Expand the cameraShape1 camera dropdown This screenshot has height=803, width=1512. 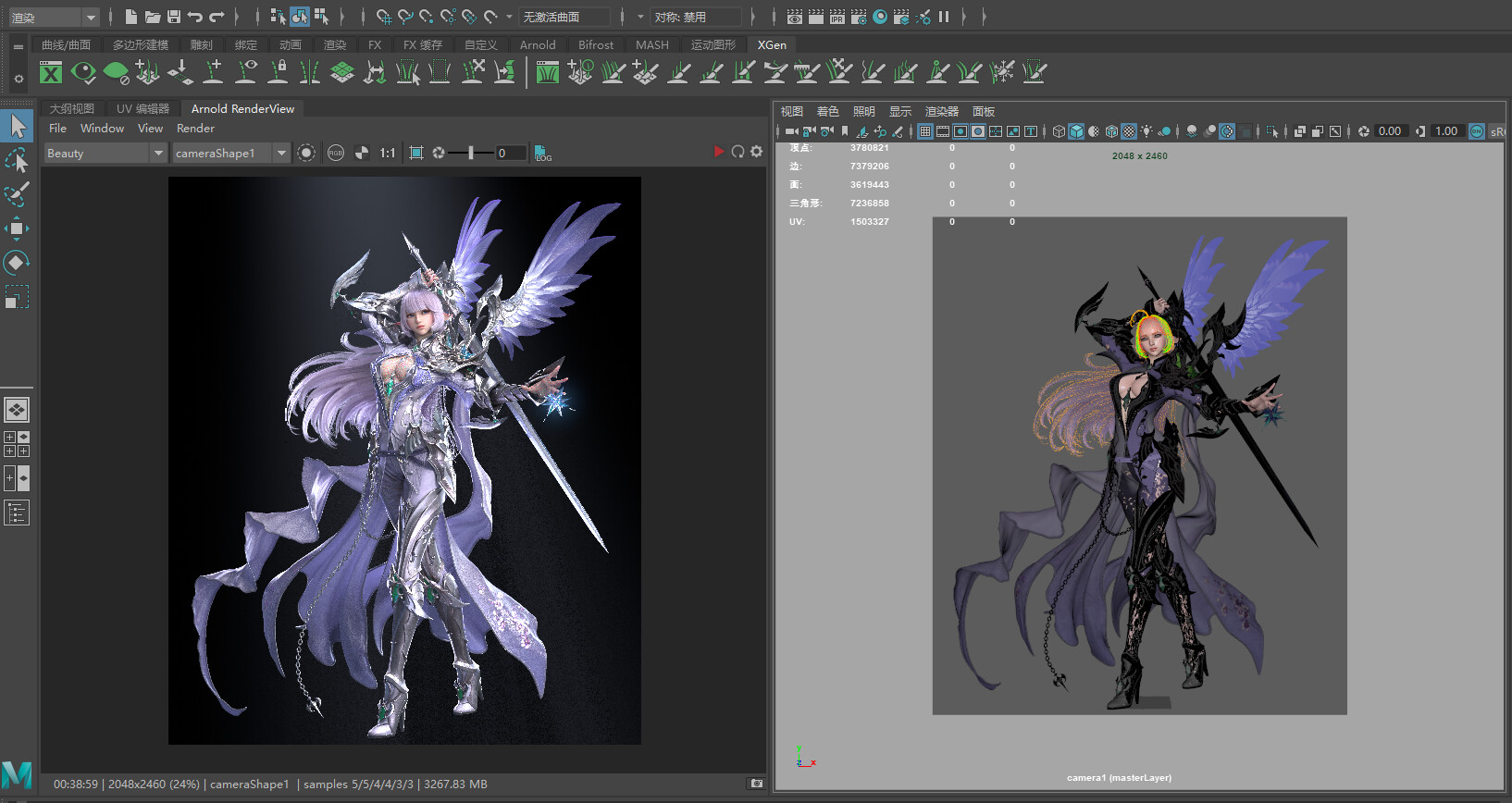point(281,153)
